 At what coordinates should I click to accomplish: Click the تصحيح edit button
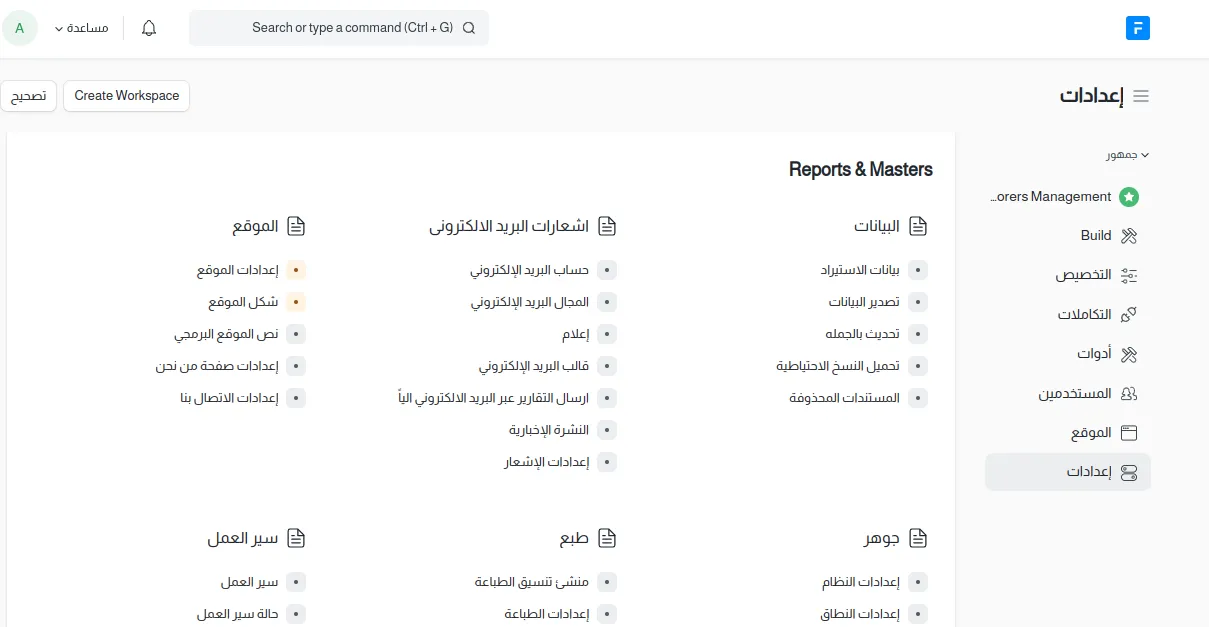(28, 96)
